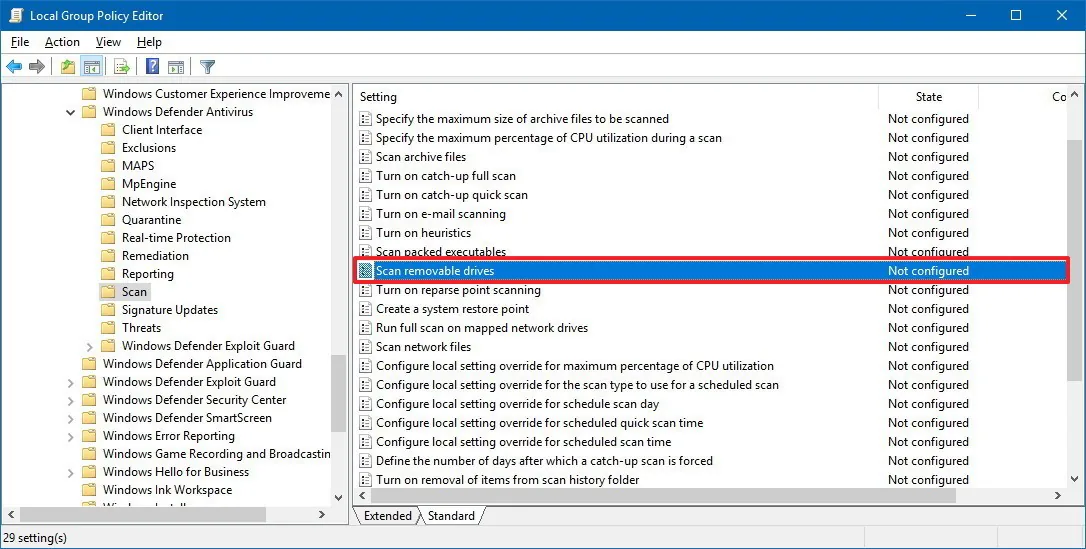Click the folder icon next to Reporting
Viewport: 1086px width, 549px height.
tap(107, 273)
